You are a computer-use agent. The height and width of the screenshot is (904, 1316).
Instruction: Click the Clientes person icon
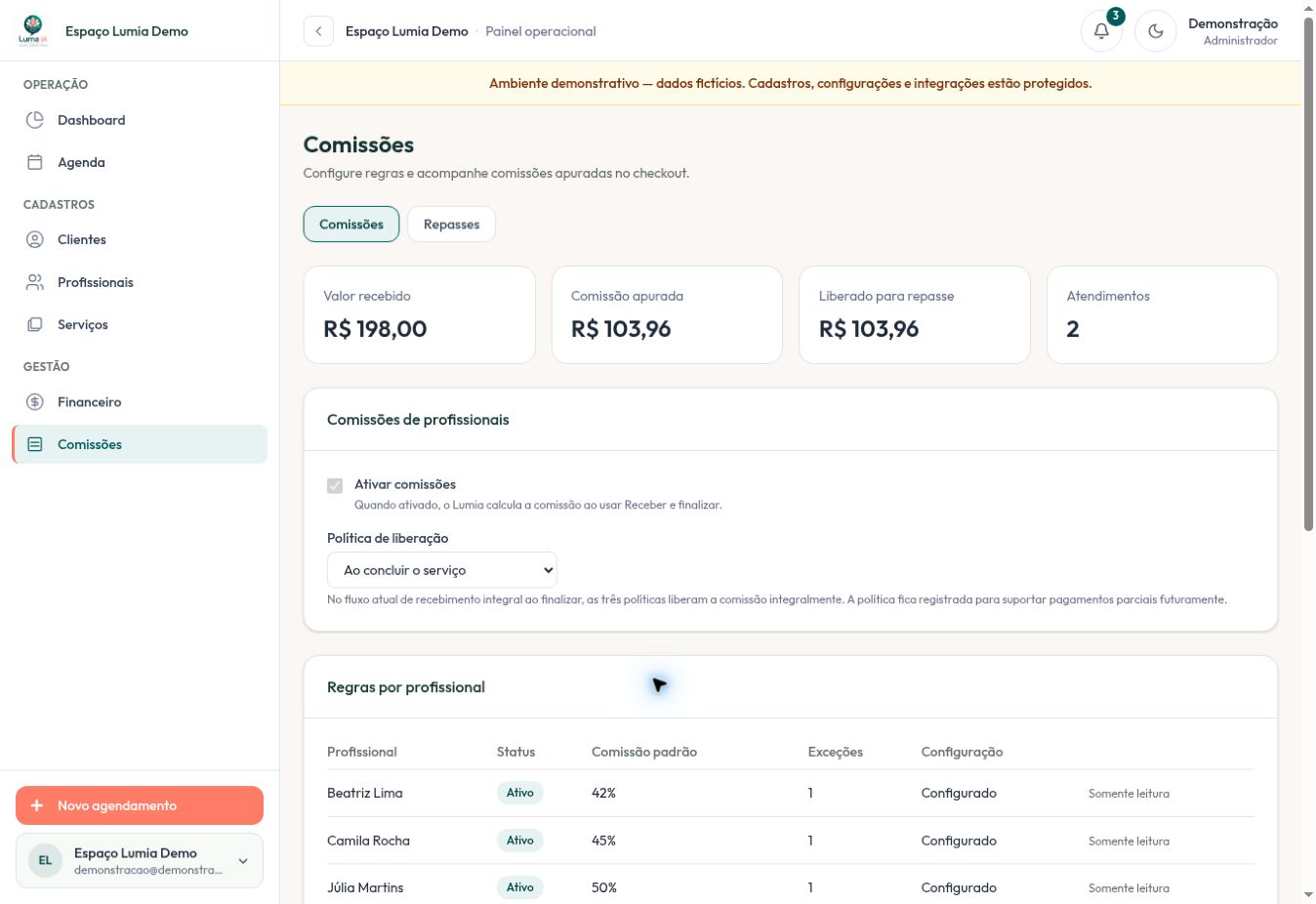[35, 239]
